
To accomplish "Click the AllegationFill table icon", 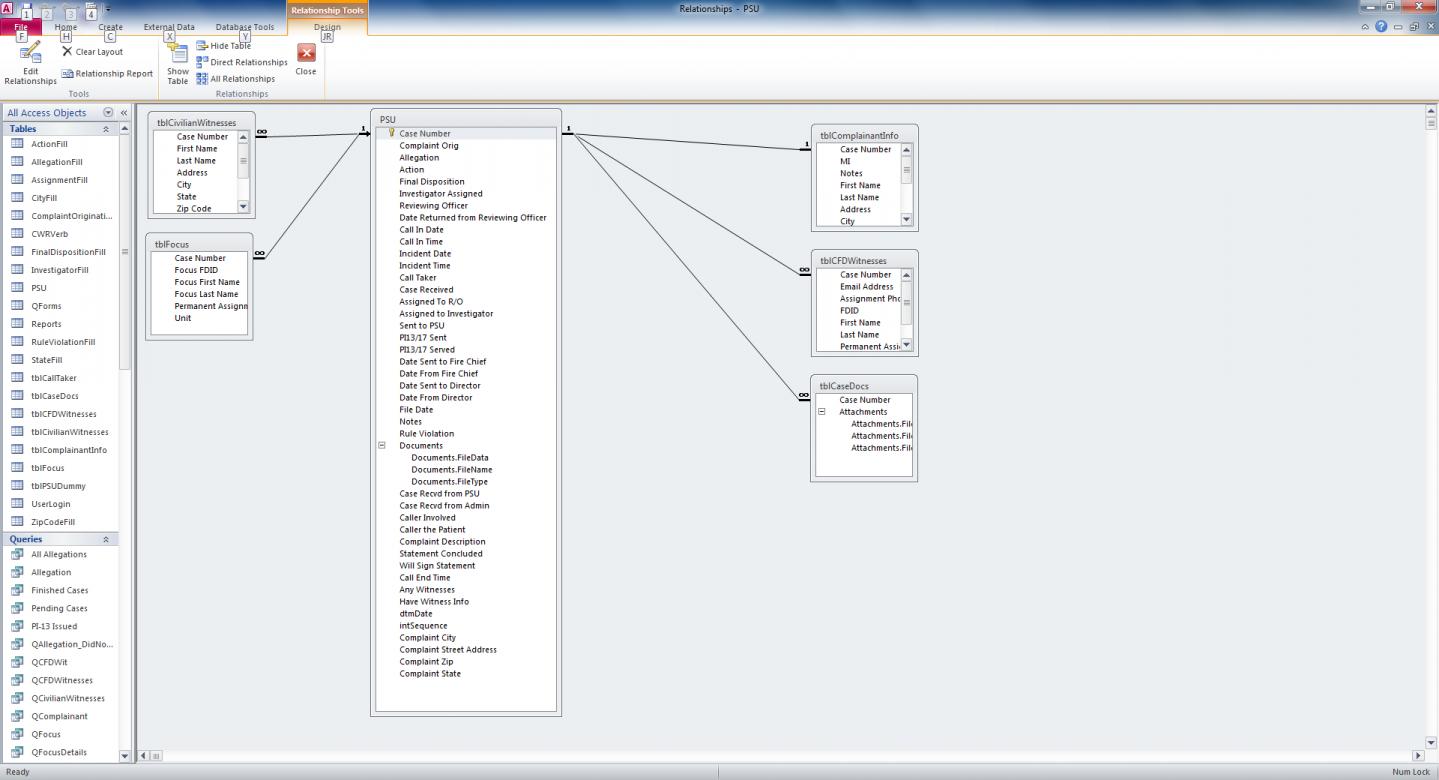I will pos(17,162).
